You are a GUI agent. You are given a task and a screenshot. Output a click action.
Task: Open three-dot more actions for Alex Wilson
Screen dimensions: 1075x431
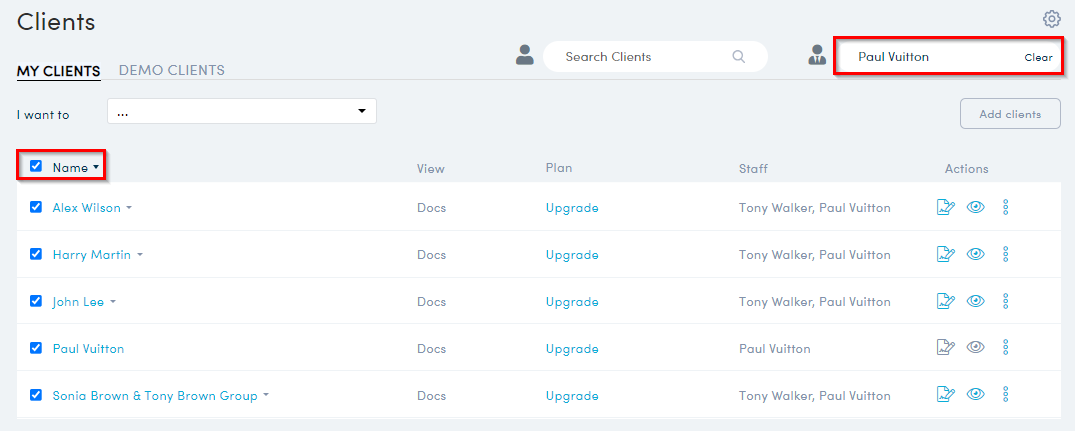coord(1006,208)
